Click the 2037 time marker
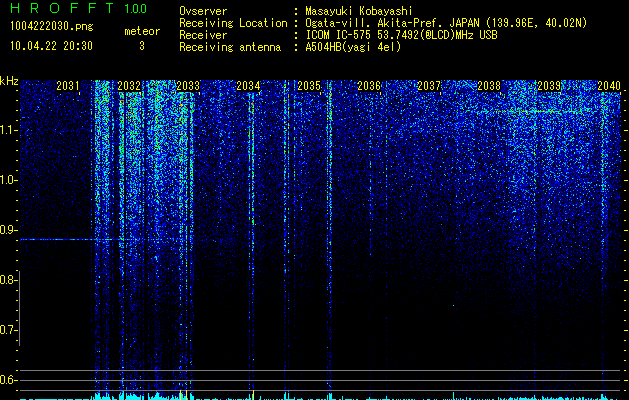The height and width of the screenshot is (400, 629). click(x=429, y=86)
